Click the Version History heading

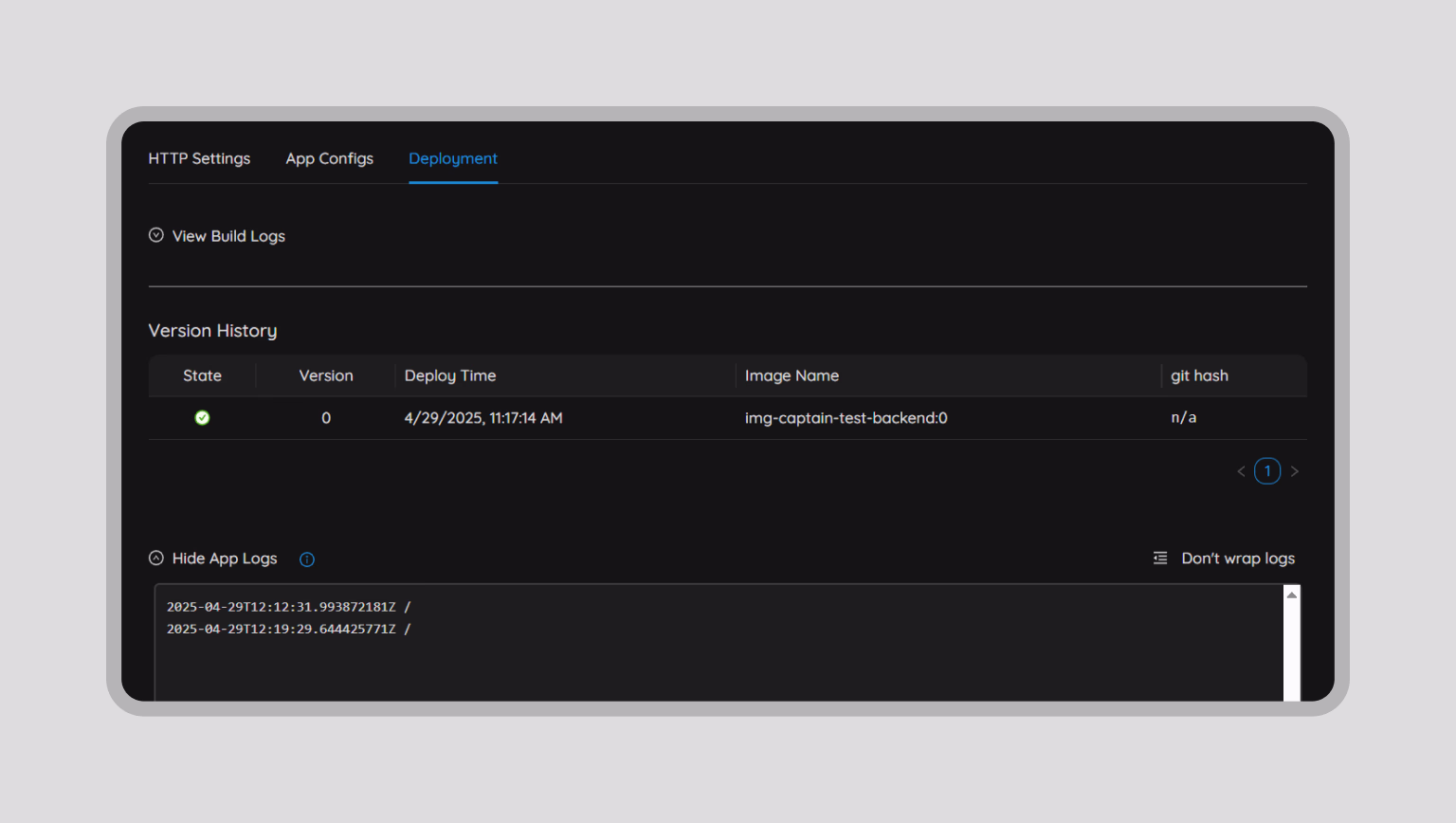pyautogui.click(x=213, y=331)
